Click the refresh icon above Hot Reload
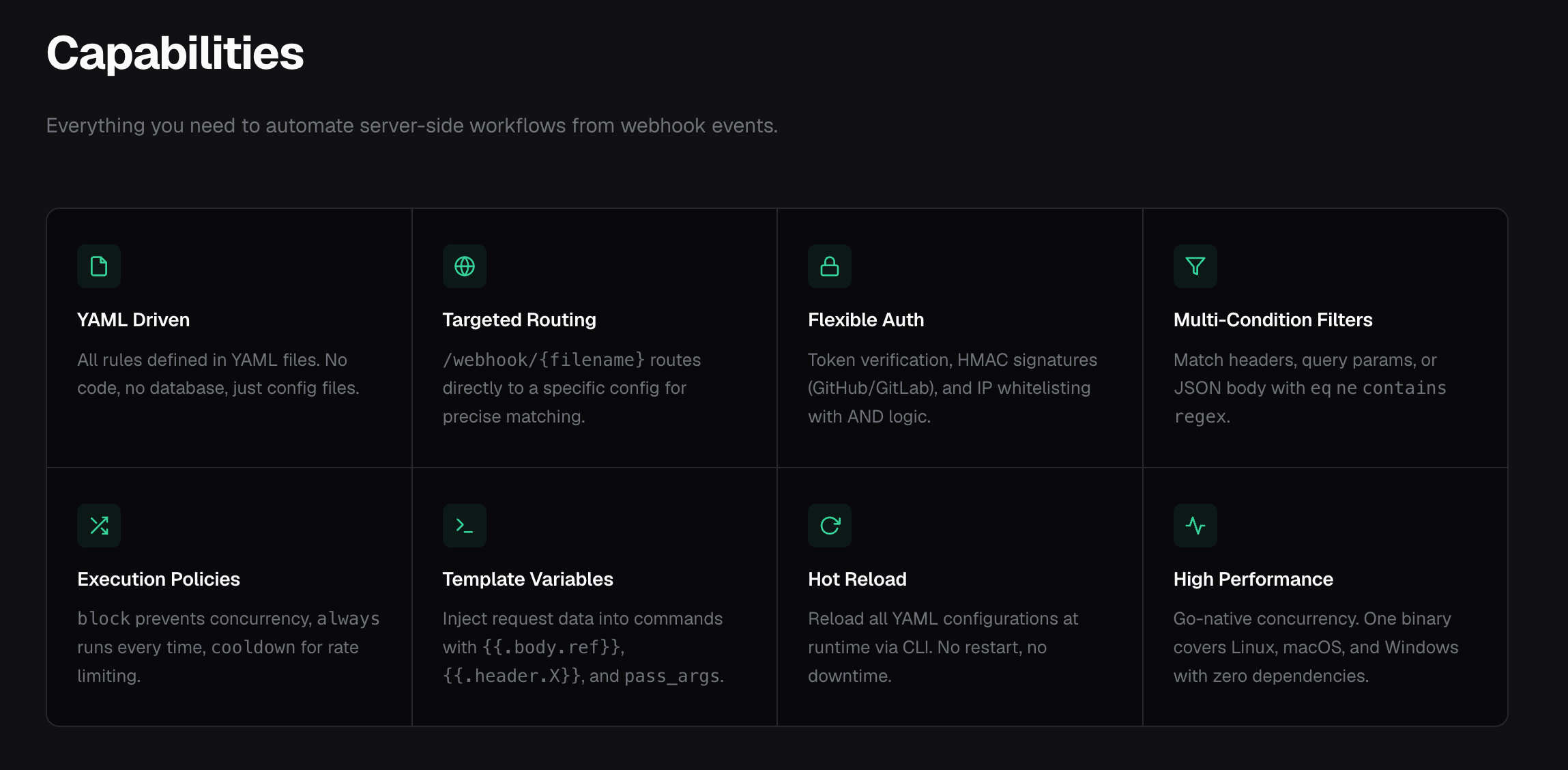Screen dimensions: 1568x770 (830, 526)
